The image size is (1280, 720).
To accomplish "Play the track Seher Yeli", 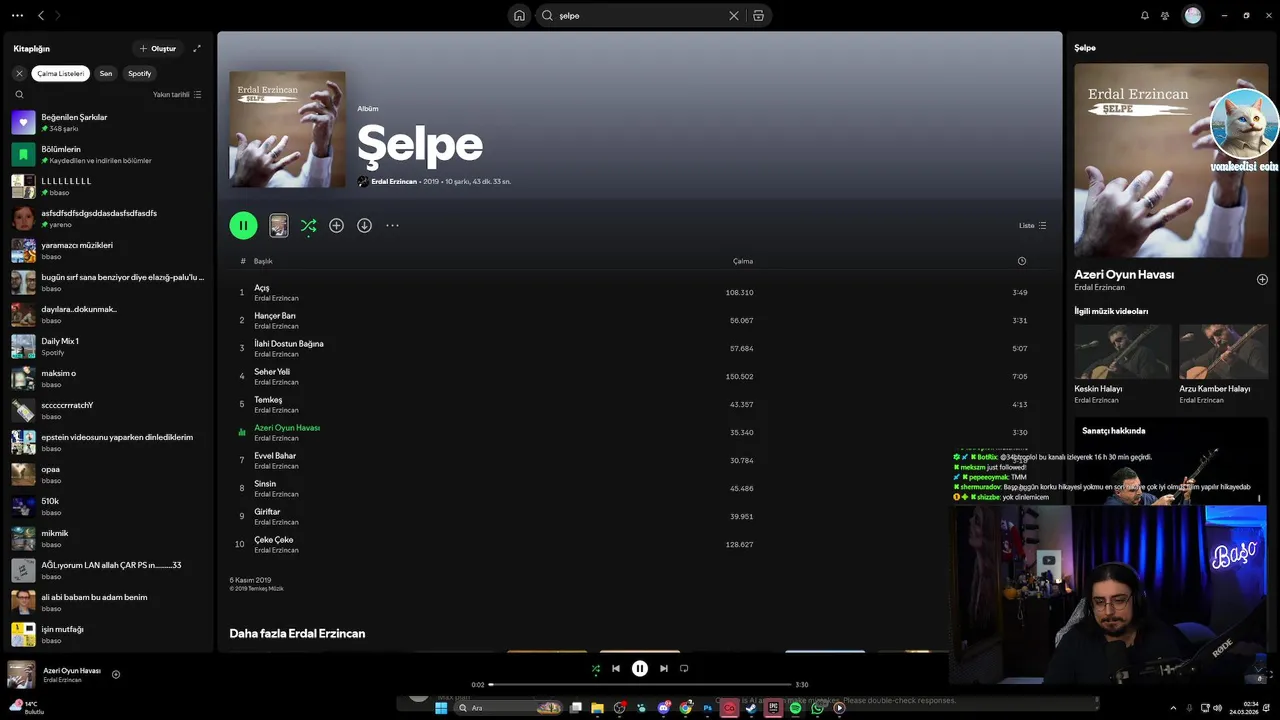I will point(639,376).
